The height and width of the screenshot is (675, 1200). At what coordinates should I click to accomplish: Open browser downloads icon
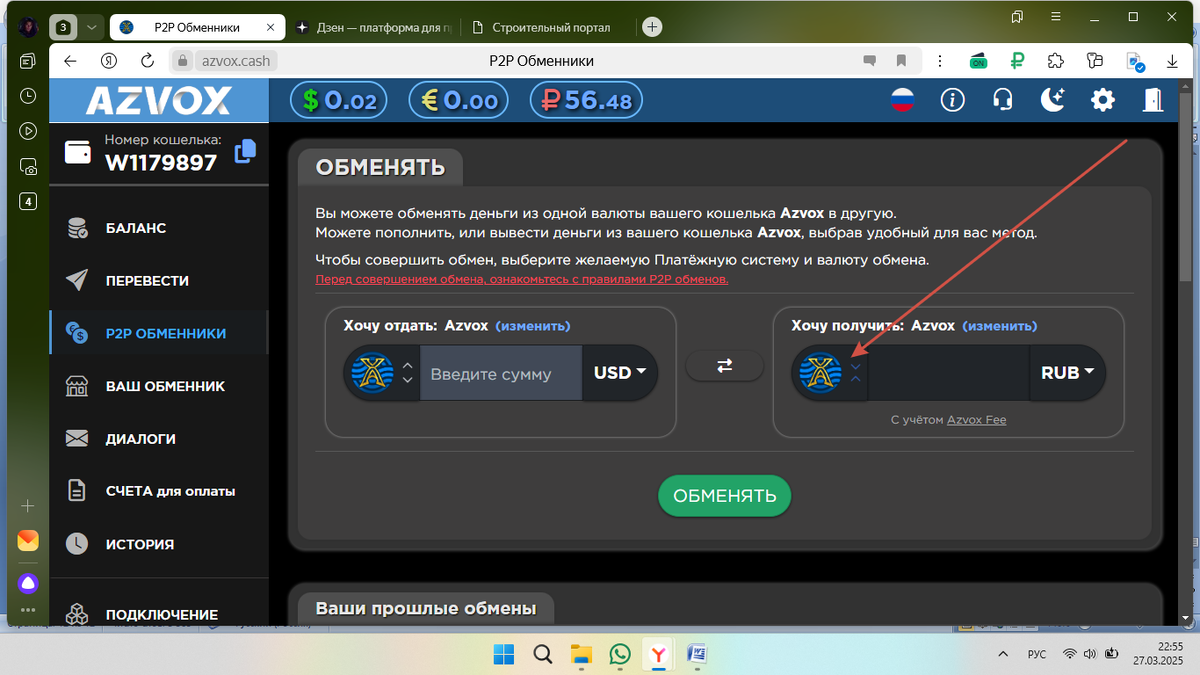coord(1172,61)
